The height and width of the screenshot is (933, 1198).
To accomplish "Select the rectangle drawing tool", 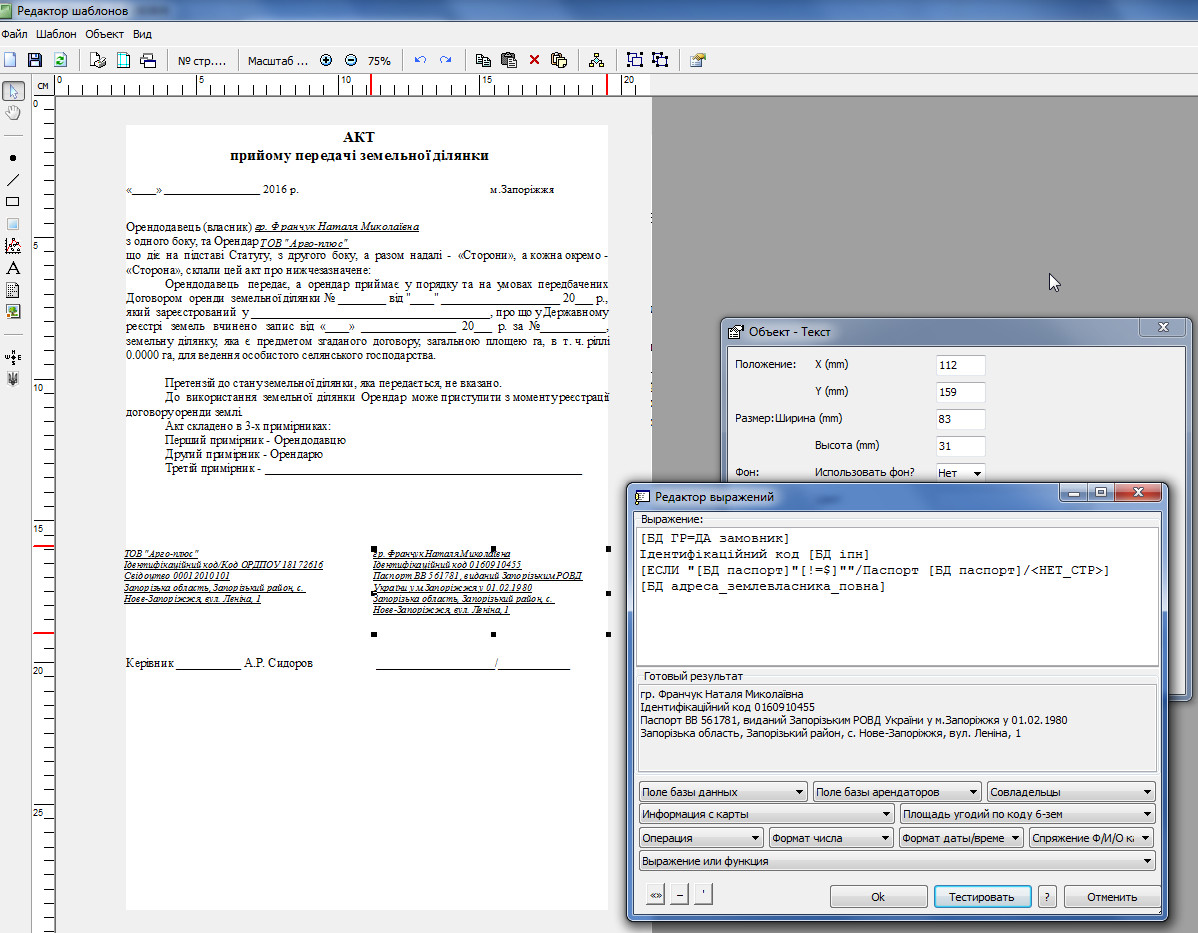I will pos(13,202).
